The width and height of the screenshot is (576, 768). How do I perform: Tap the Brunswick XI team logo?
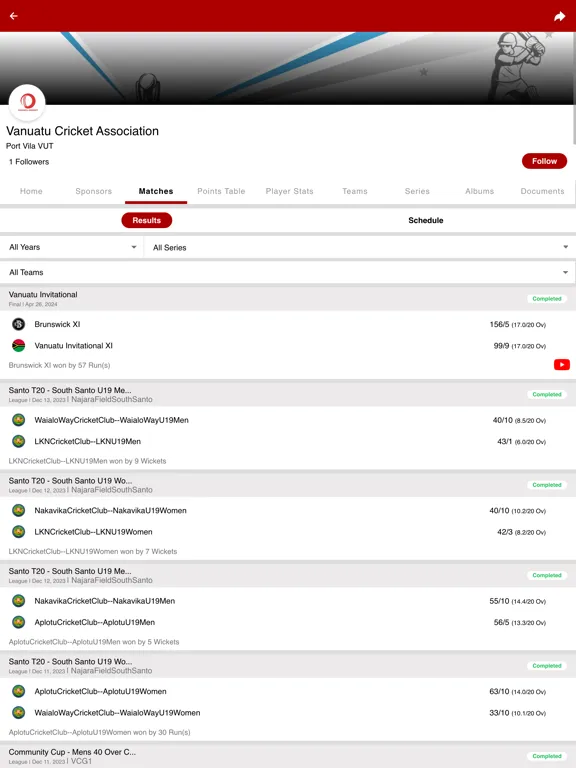click(x=19, y=324)
